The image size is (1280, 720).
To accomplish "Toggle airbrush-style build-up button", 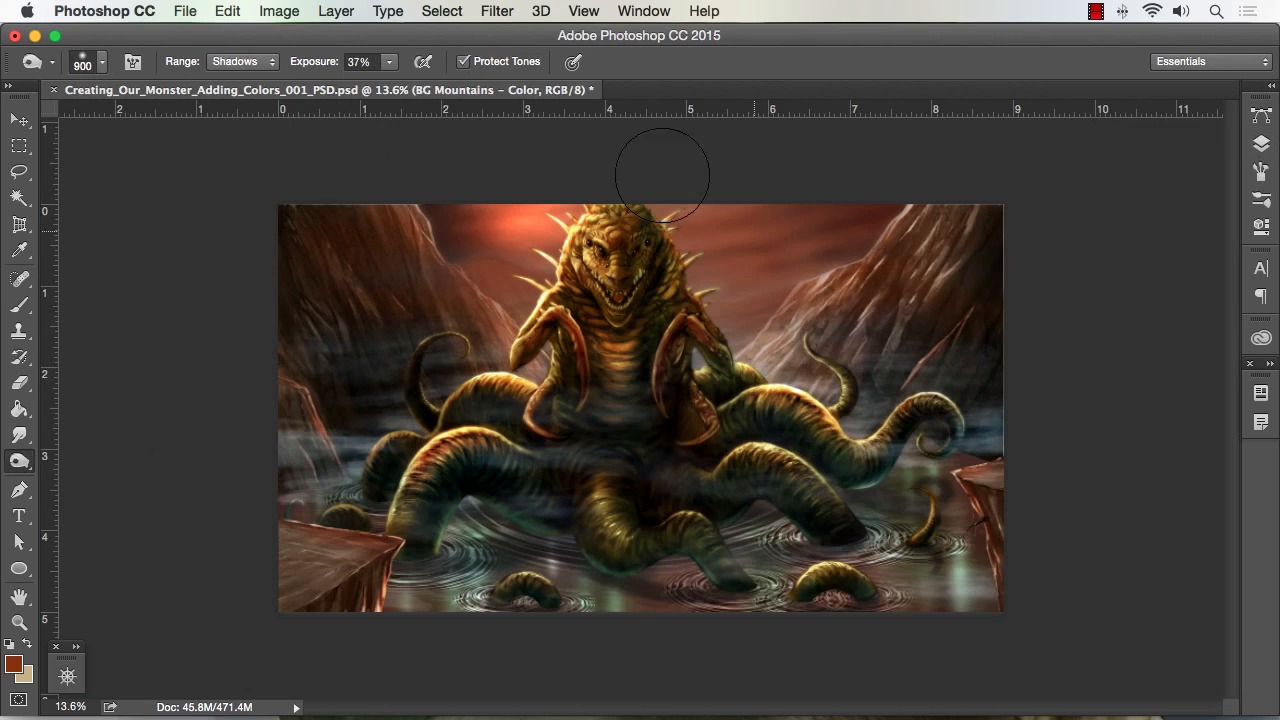I will [423, 62].
